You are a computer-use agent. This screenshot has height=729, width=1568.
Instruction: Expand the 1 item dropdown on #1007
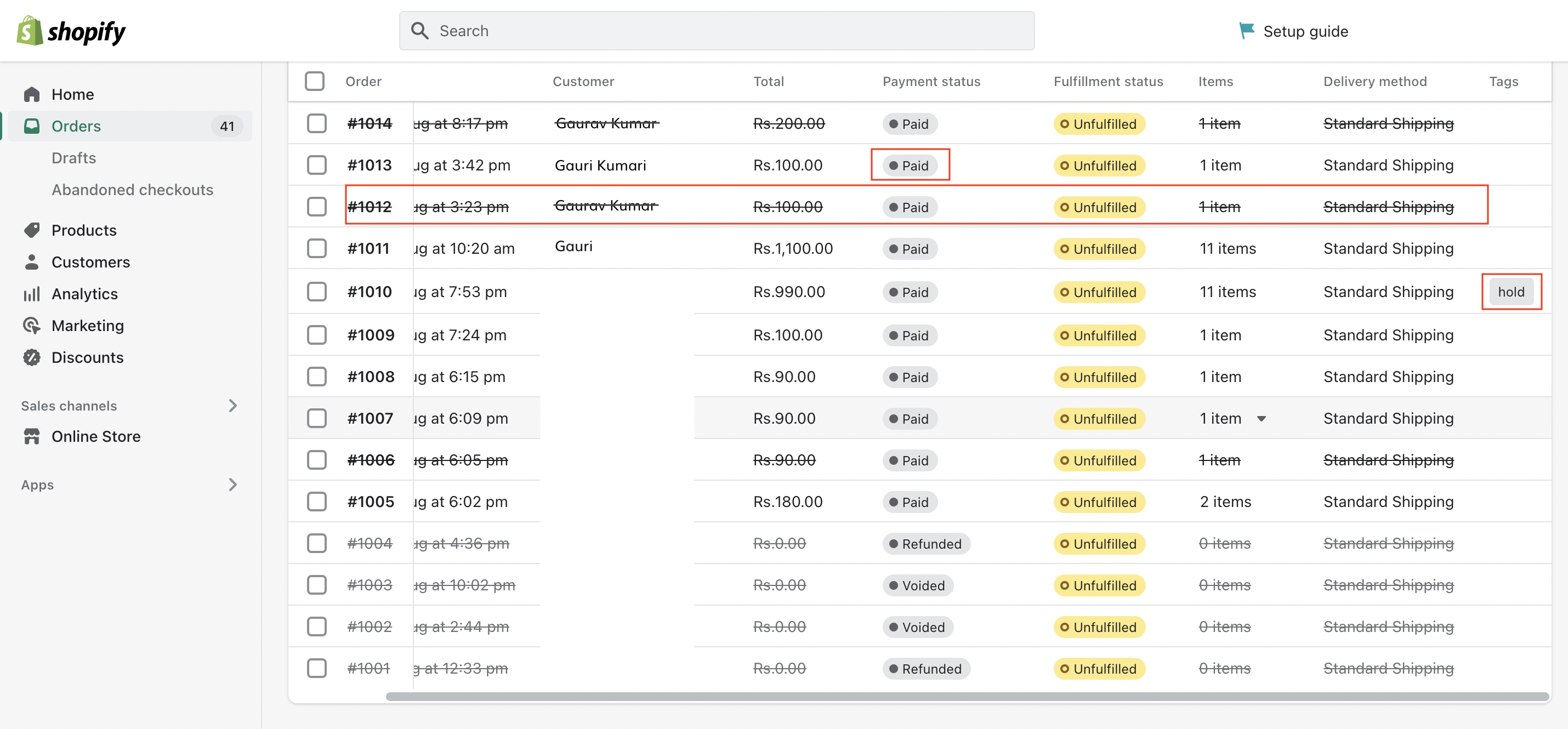1266,418
